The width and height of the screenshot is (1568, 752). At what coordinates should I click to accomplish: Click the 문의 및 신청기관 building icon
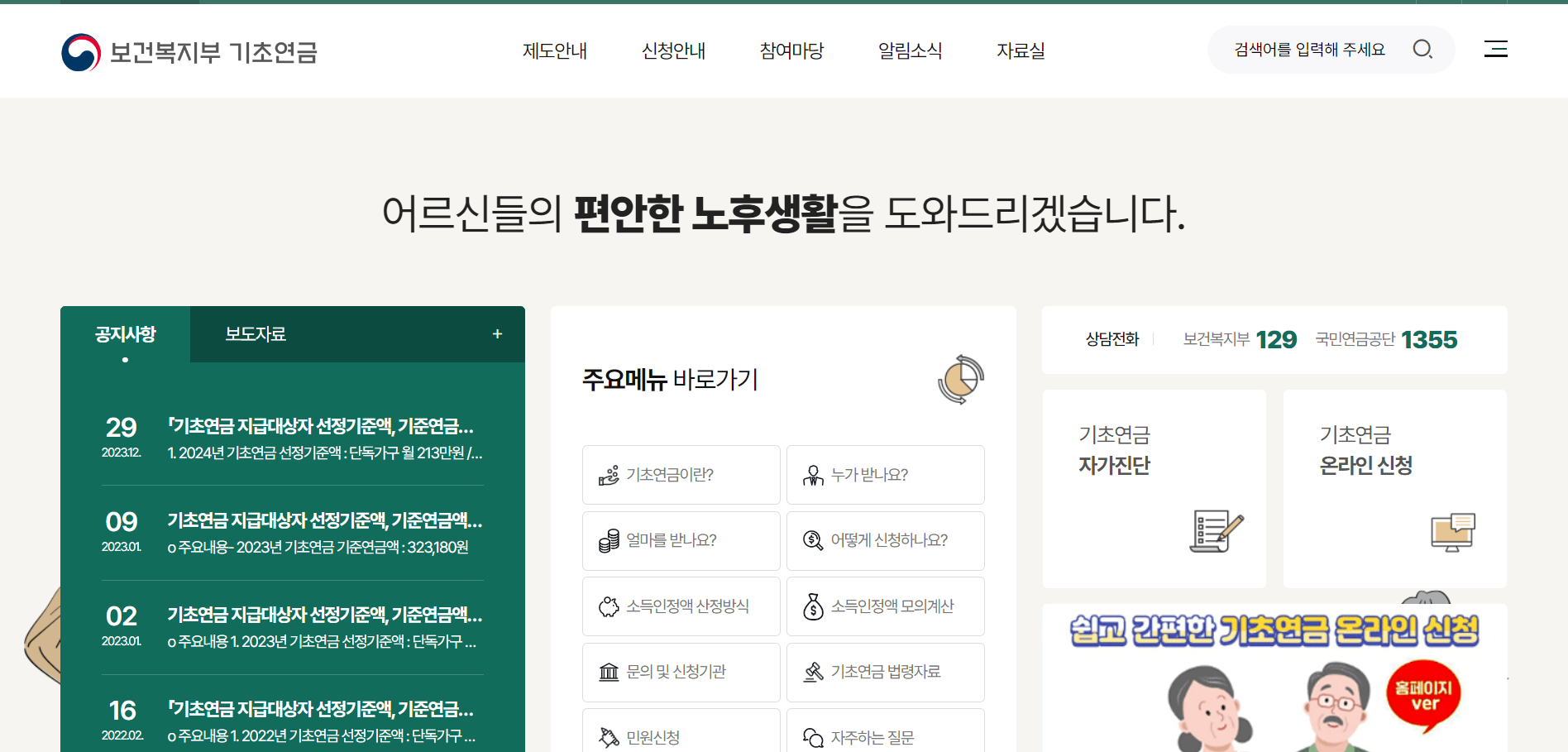coord(610,672)
